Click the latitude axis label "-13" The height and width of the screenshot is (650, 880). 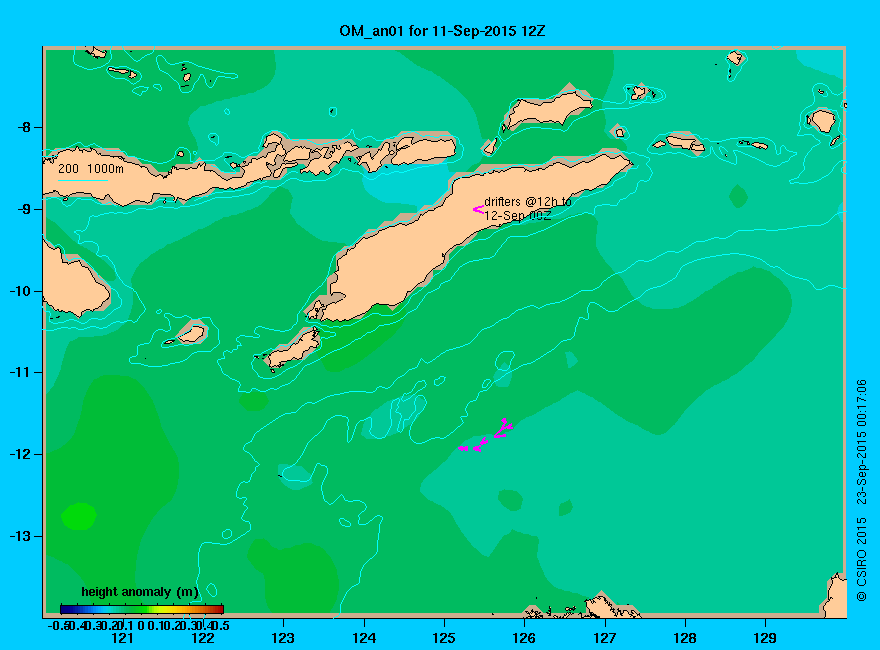point(21,536)
